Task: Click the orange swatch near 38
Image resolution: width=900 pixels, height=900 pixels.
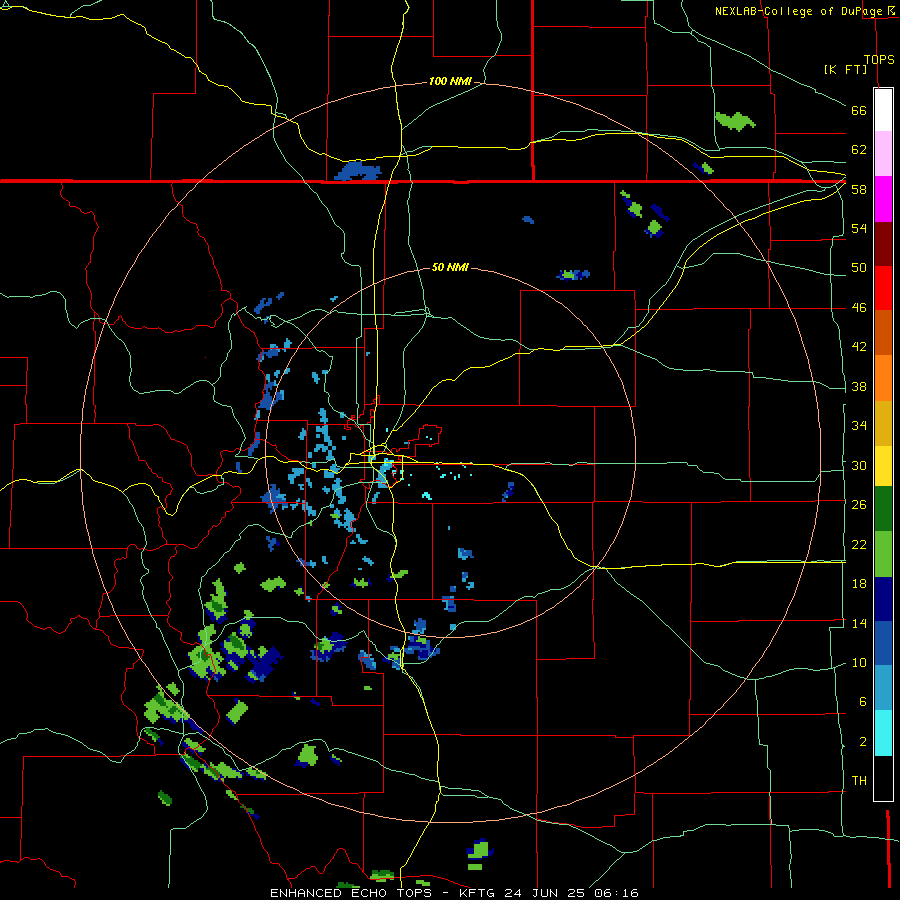Action: [883, 378]
